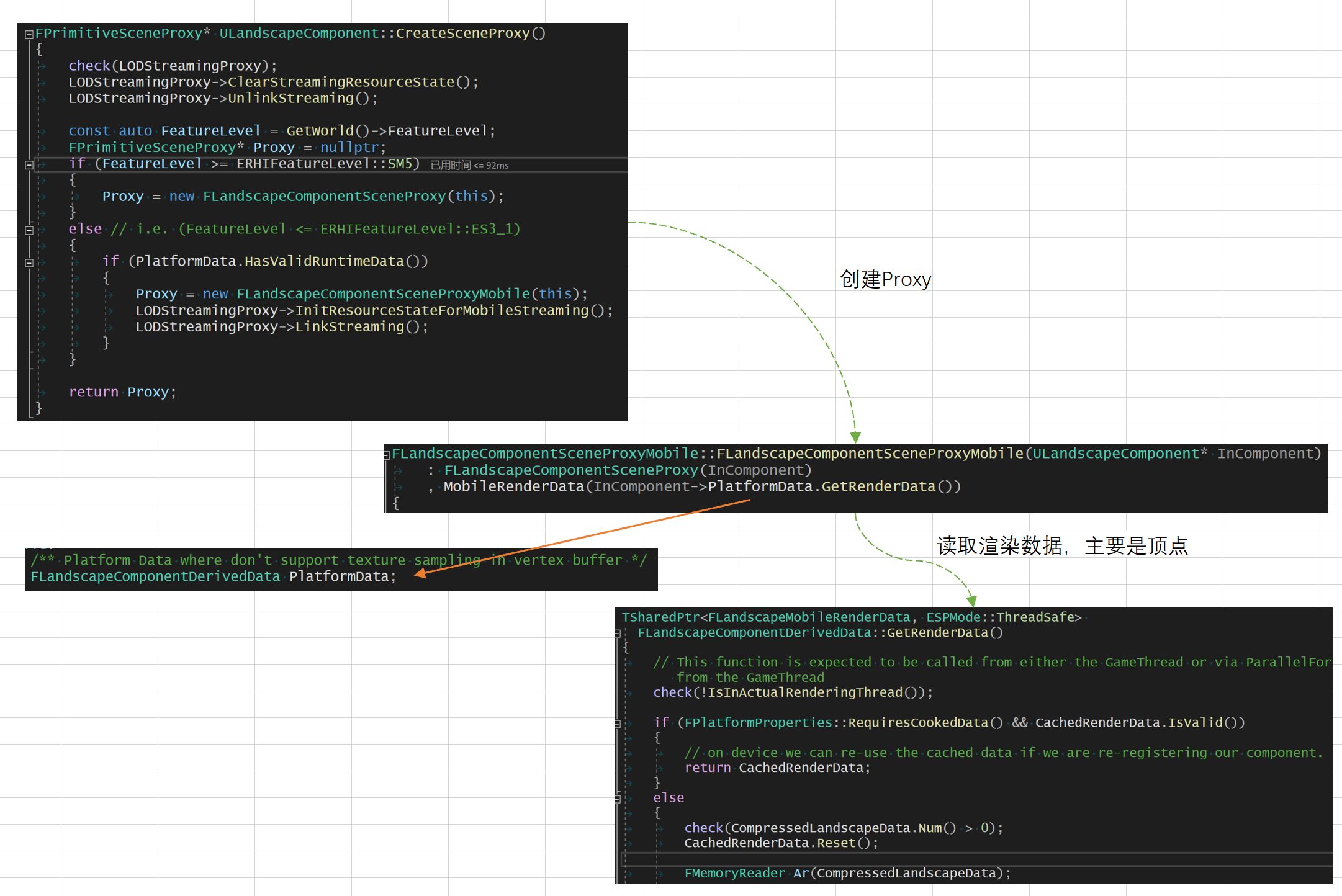Collapse the else ES3_1 block fold marker
This screenshot has height=896, width=1342.
29,230
